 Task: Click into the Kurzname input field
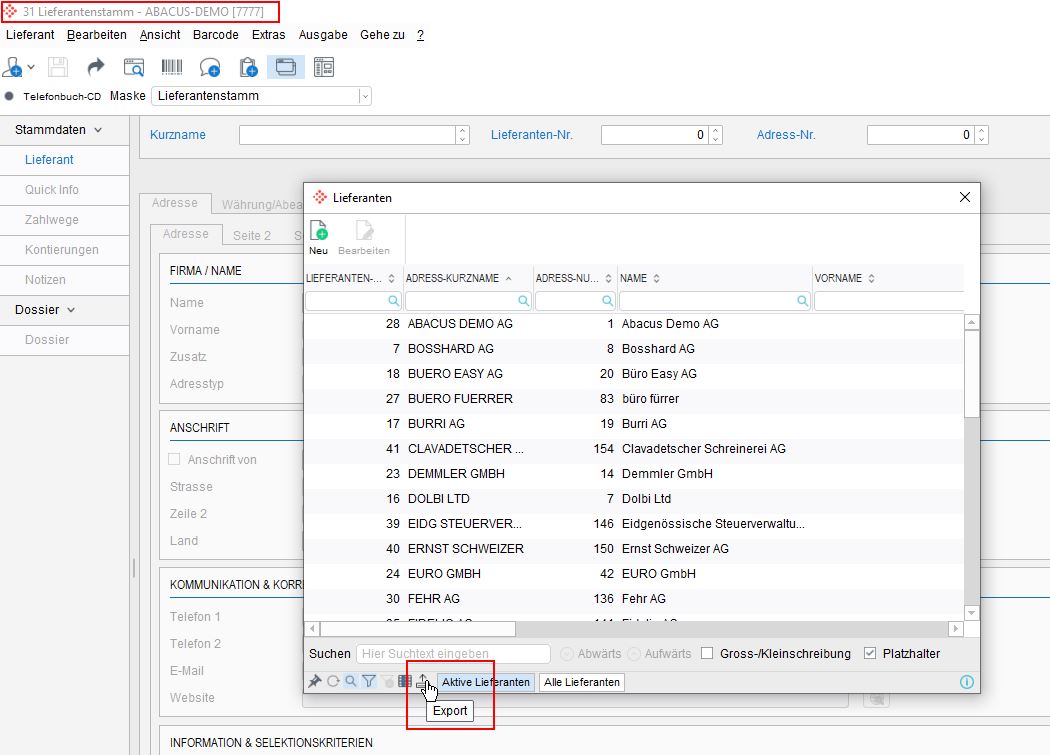tap(348, 135)
